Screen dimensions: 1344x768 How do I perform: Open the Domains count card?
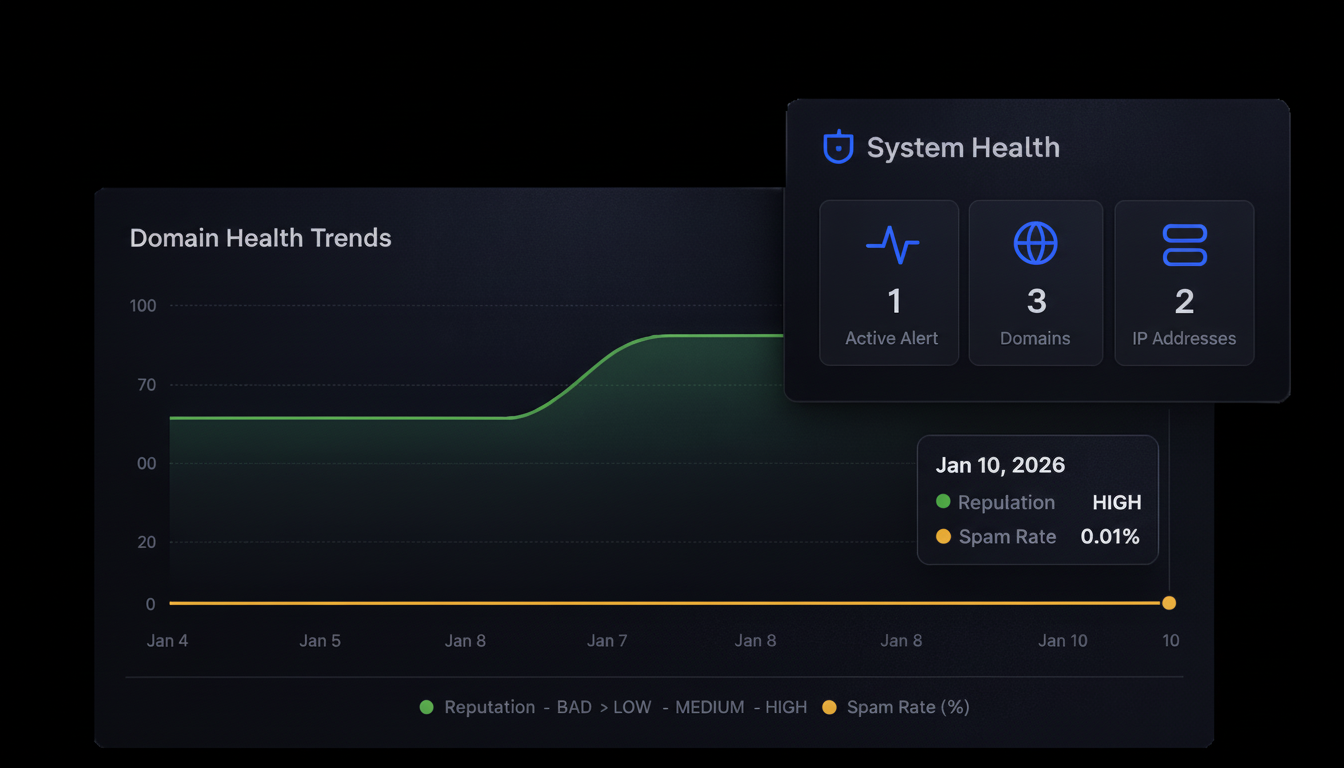pos(1035,283)
